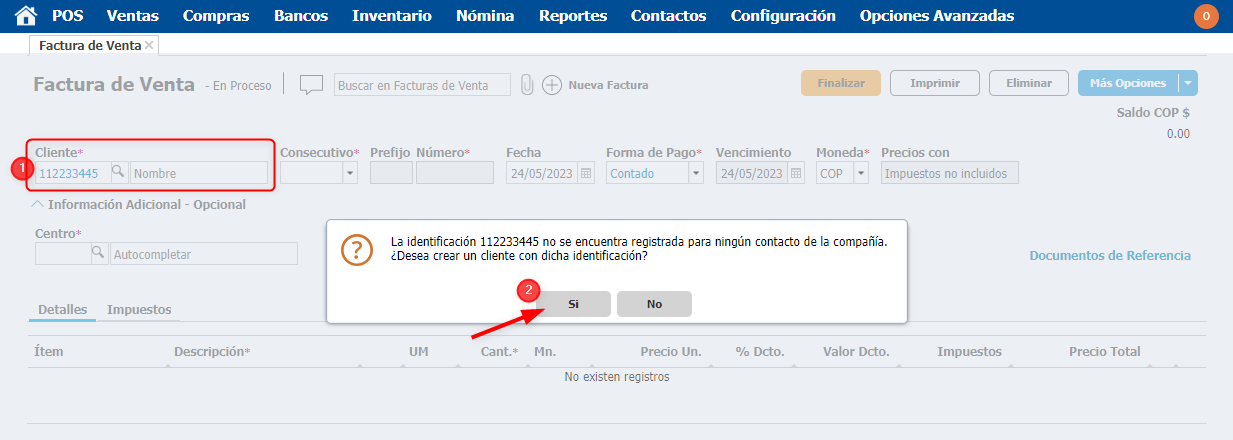Click the home icon in navigation bar
1233x440 pixels.
[26, 16]
